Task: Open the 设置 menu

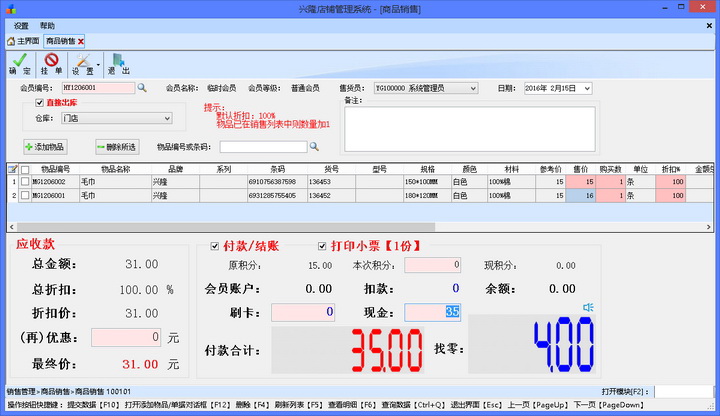Action: coord(21,26)
